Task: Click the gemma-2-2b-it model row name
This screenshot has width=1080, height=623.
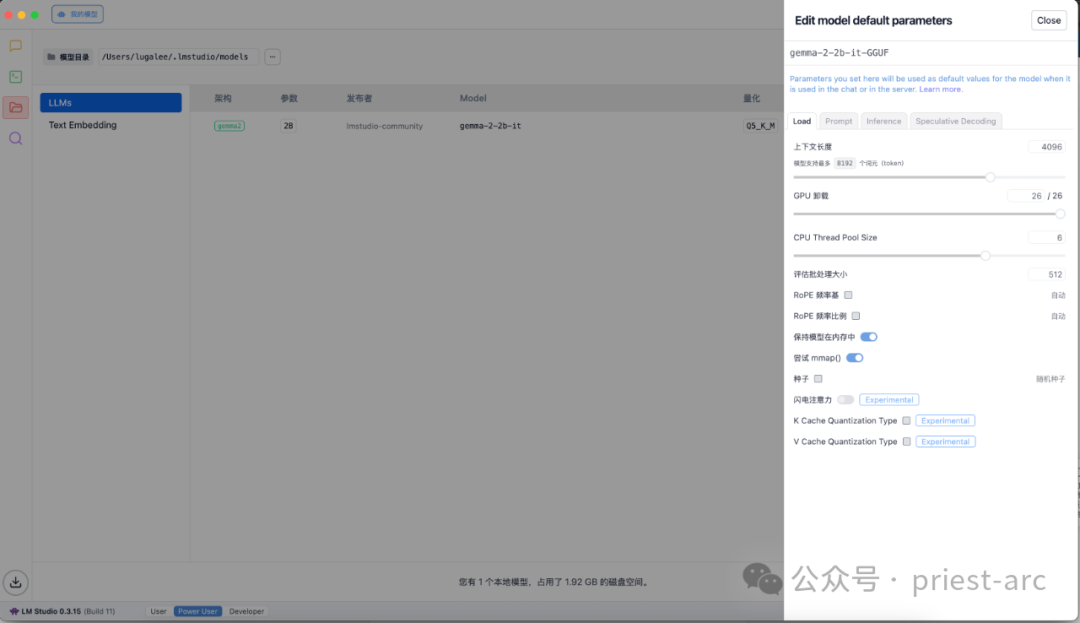Action: pos(490,126)
